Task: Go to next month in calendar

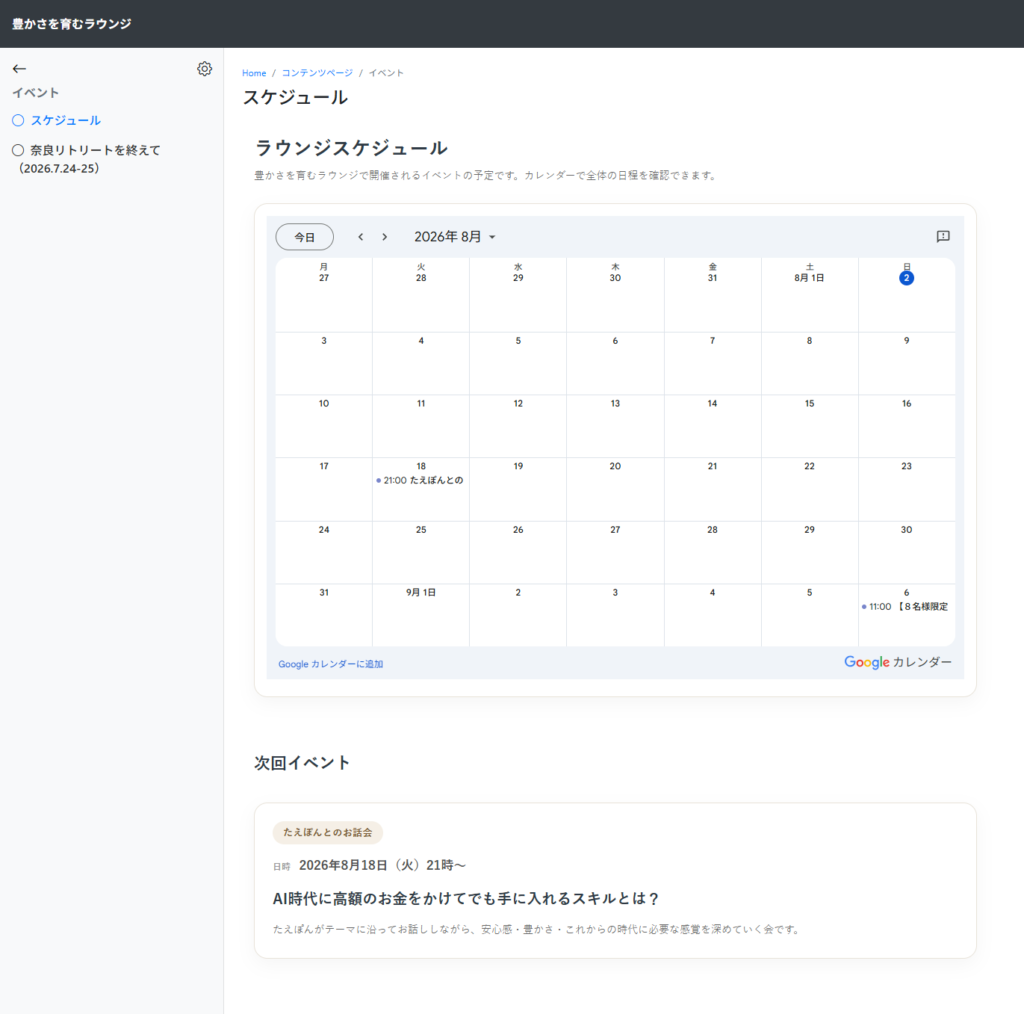Action: [x=385, y=237]
